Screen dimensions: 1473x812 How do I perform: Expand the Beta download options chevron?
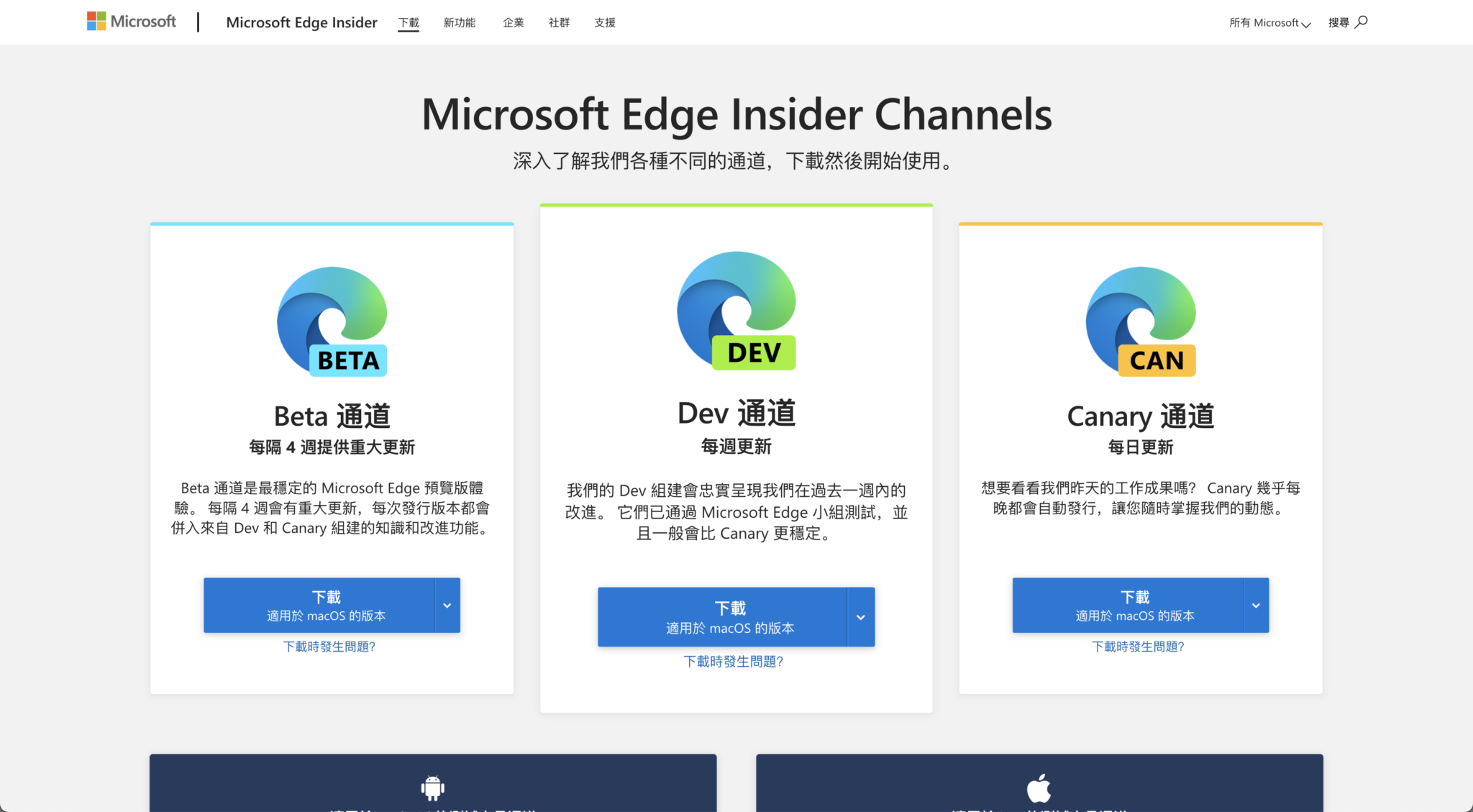click(446, 605)
